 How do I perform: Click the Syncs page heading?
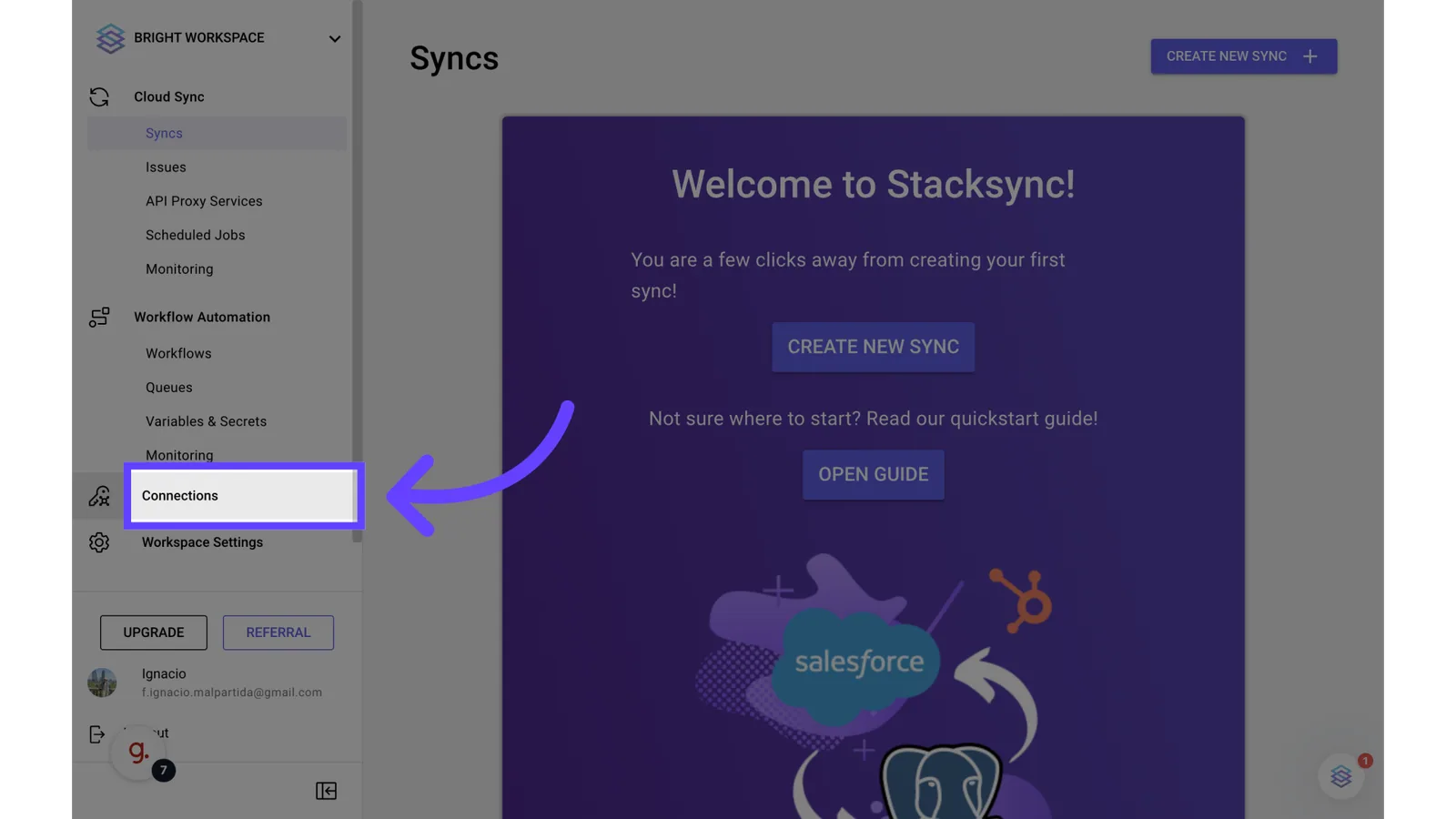(x=454, y=58)
